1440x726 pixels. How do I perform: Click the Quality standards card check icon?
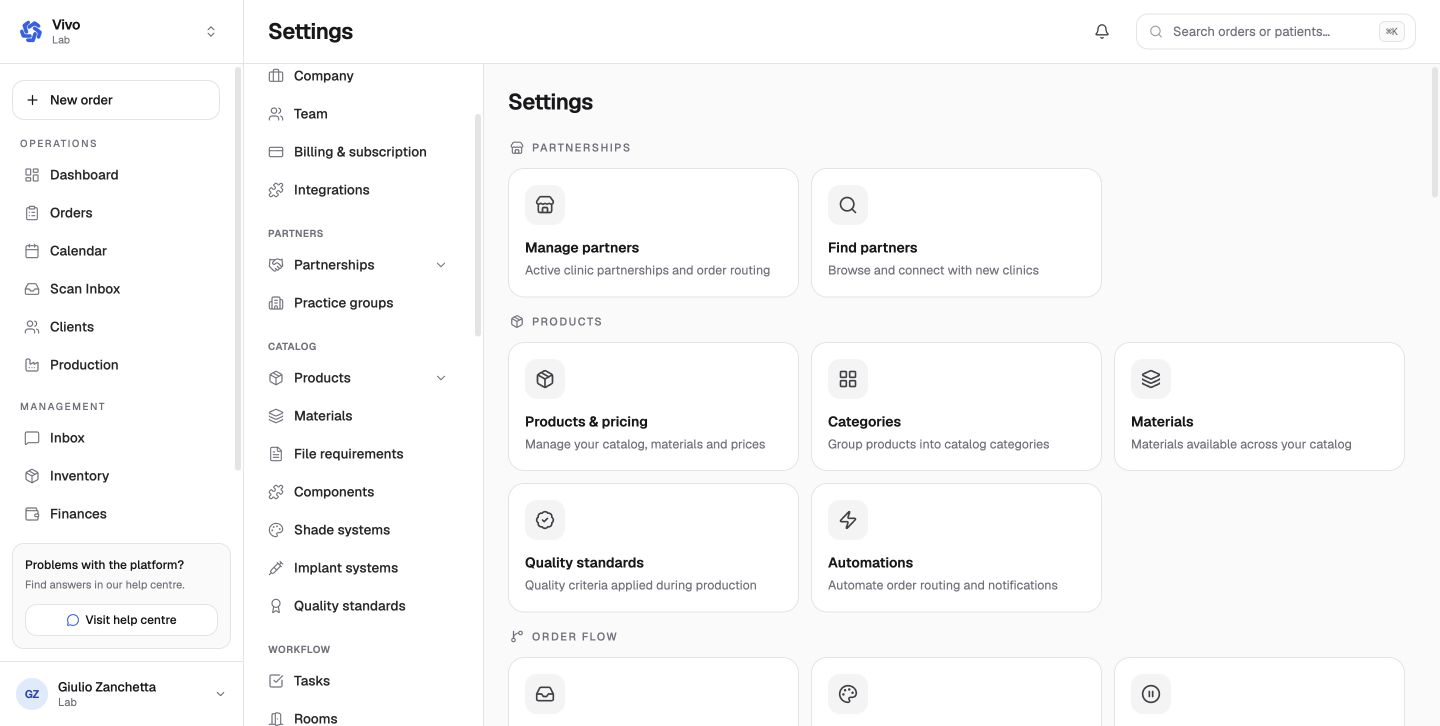[x=545, y=520]
